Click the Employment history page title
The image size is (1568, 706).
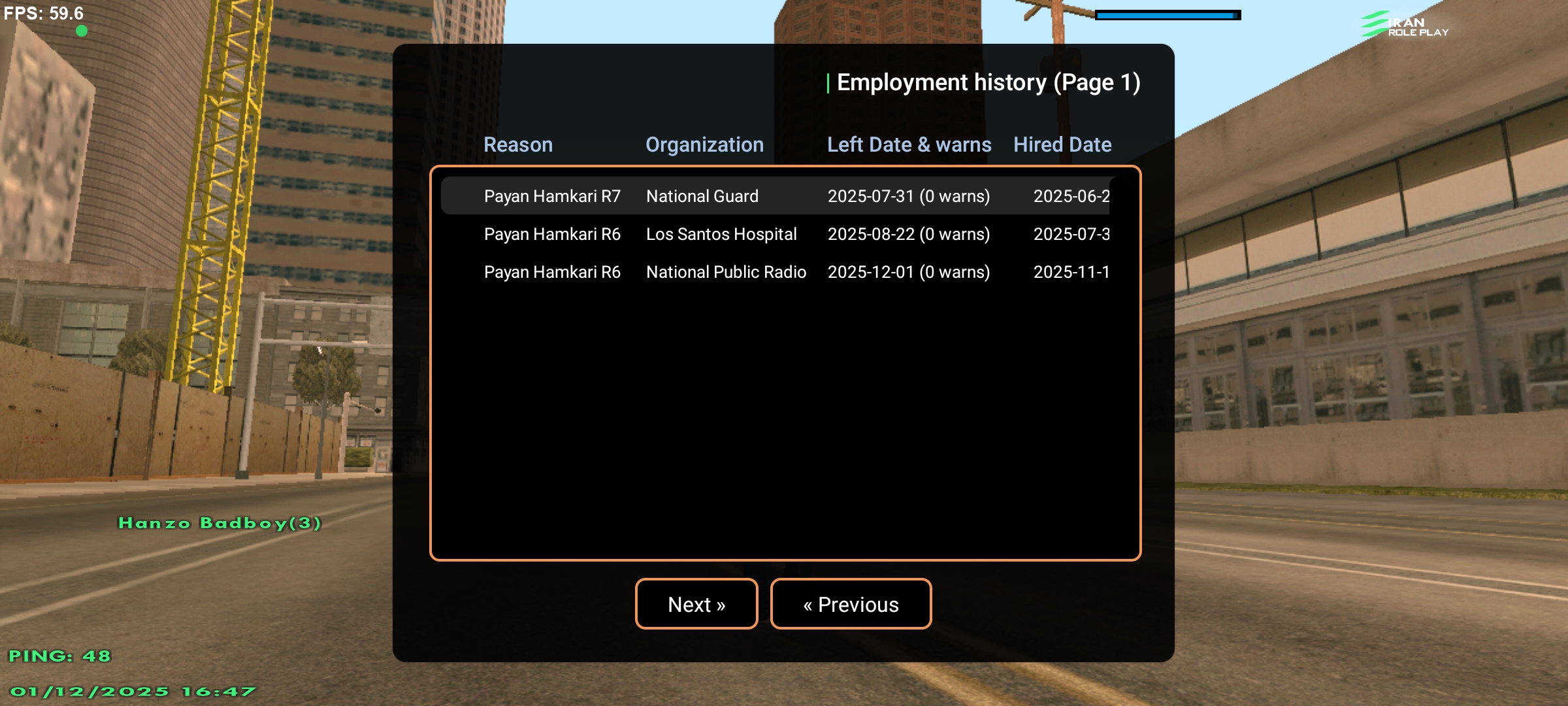point(988,82)
